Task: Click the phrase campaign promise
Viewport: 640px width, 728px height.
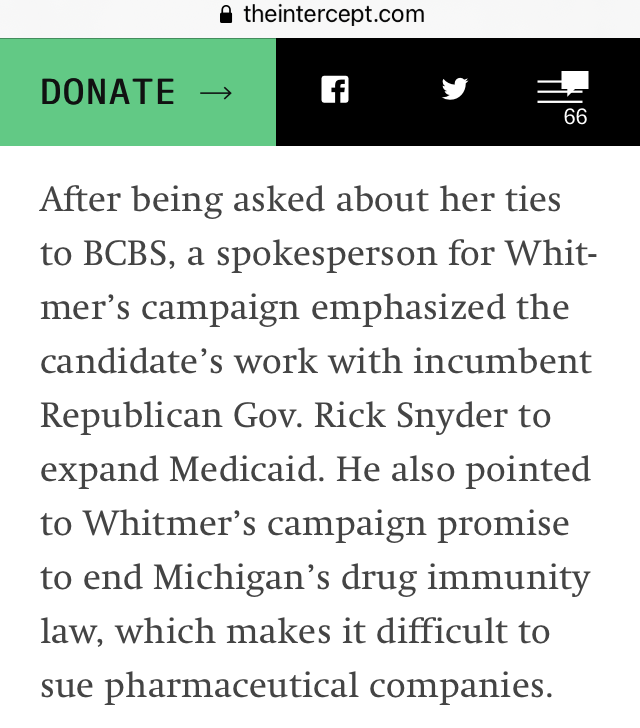Action: coord(418,525)
